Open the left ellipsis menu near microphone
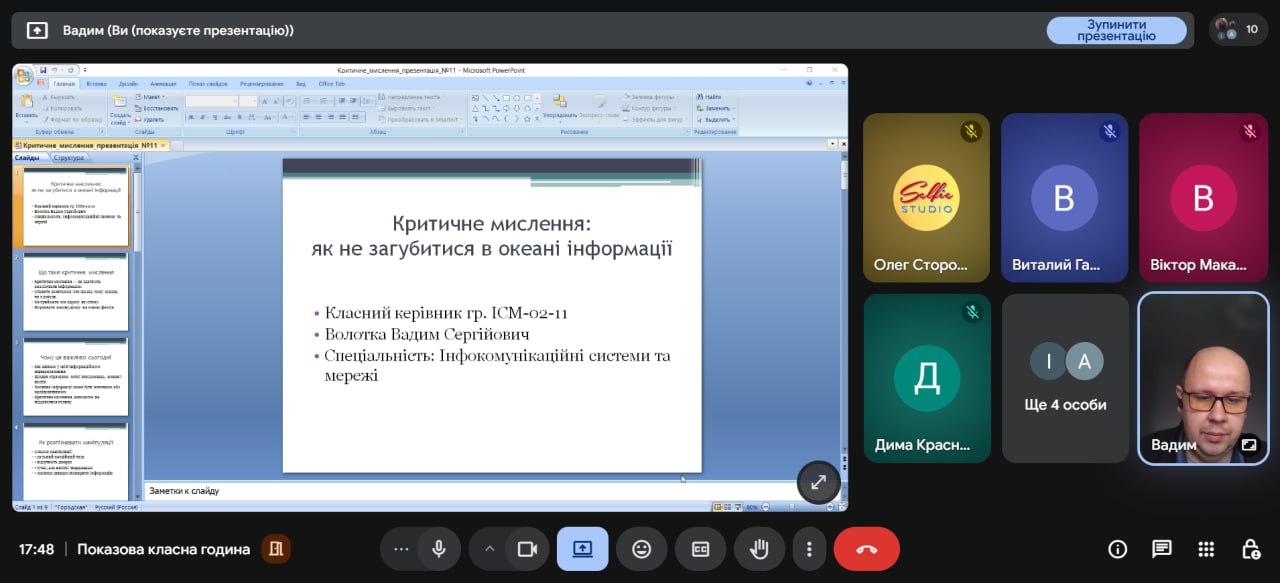This screenshot has height=583, width=1280. click(x=402, y=549)
